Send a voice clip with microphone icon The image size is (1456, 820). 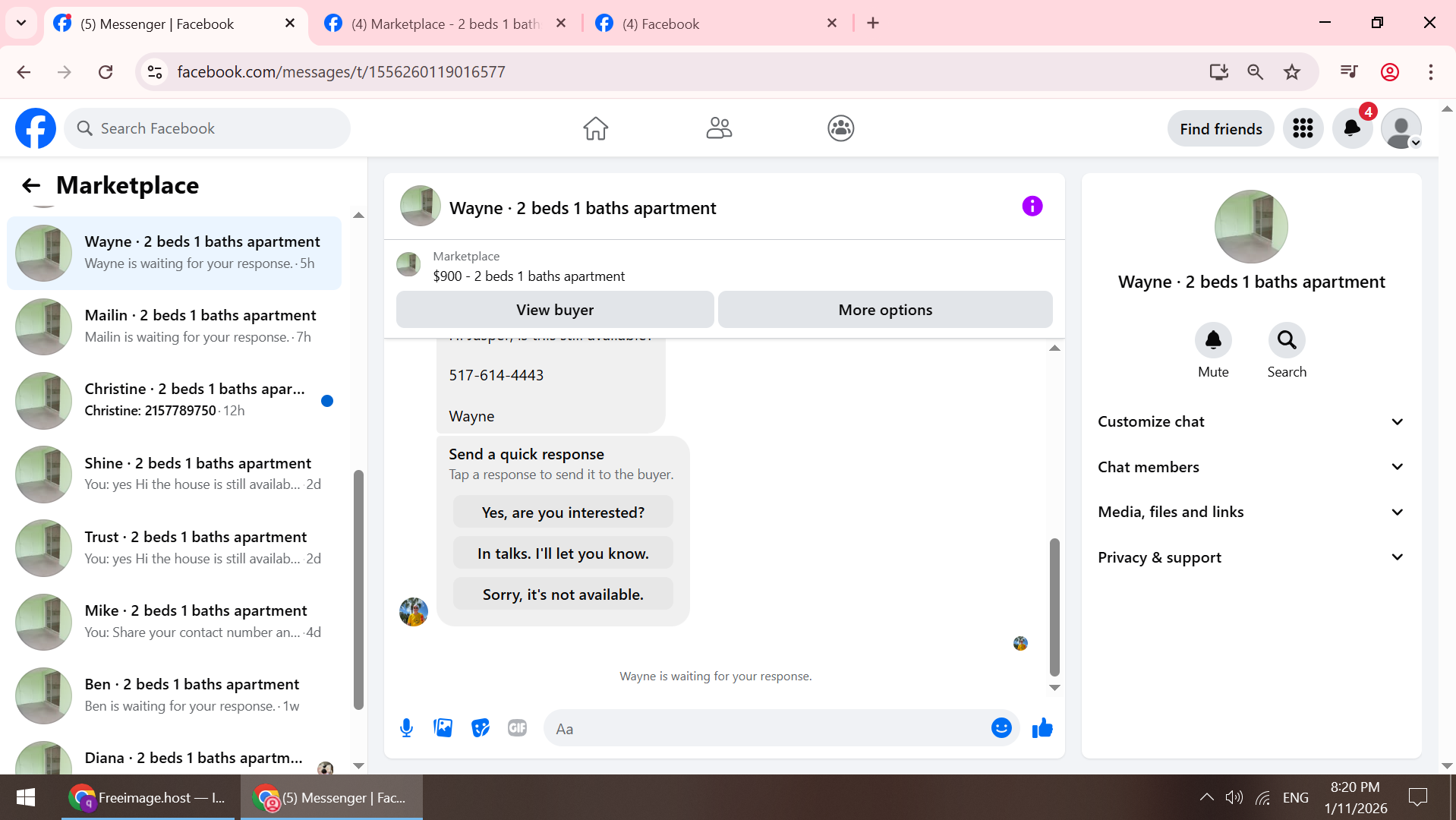[407, 728]
